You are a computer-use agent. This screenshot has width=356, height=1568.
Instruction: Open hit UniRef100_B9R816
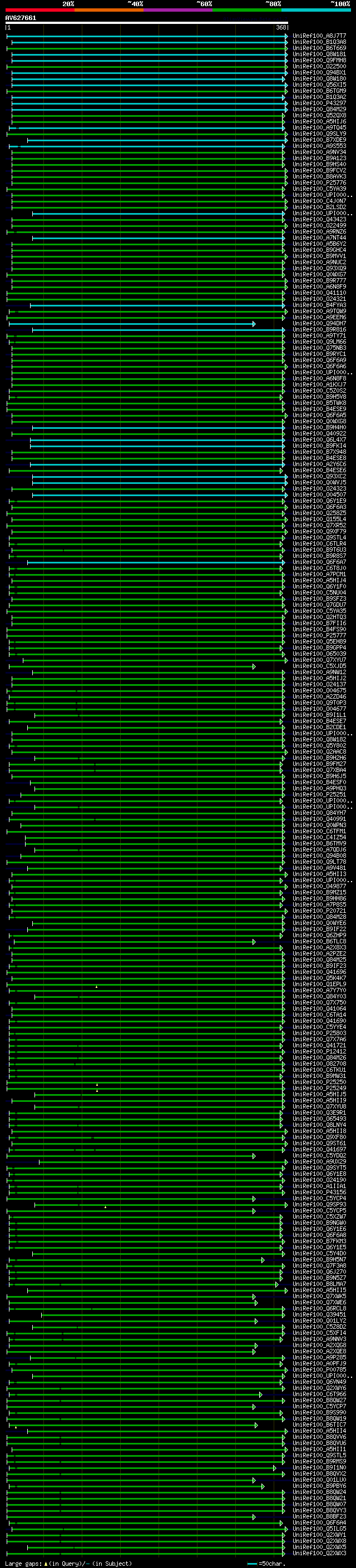[x=319, y=330]
